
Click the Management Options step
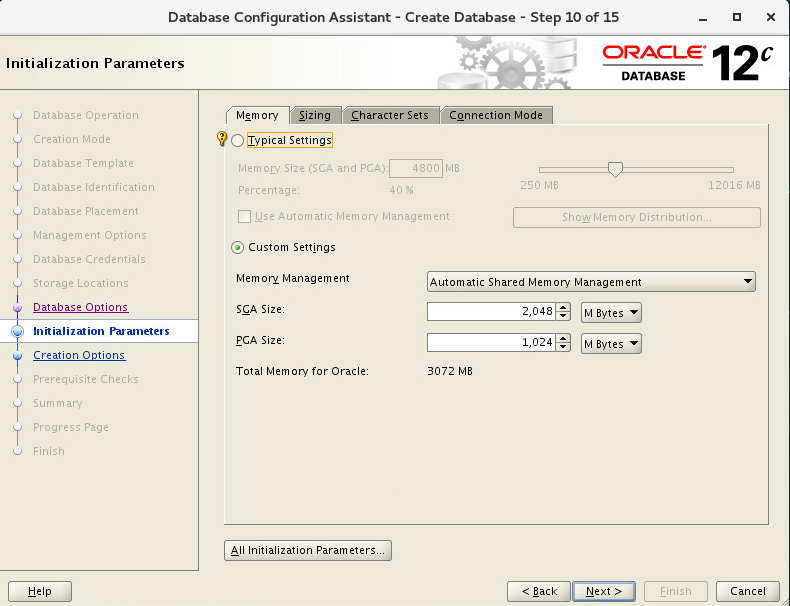point(90,235)
